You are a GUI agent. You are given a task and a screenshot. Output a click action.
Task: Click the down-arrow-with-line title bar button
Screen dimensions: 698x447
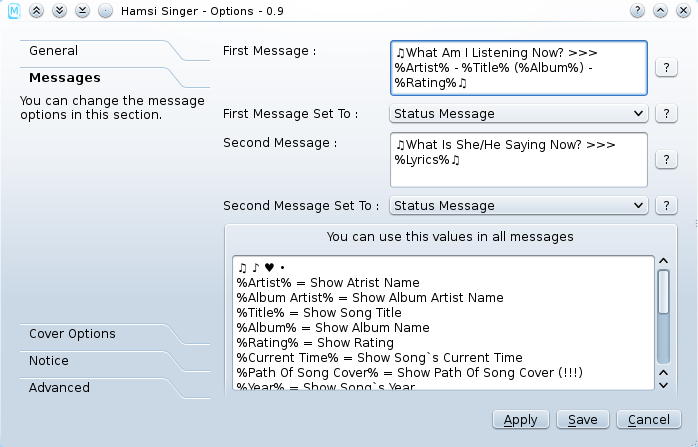point(82,11)
